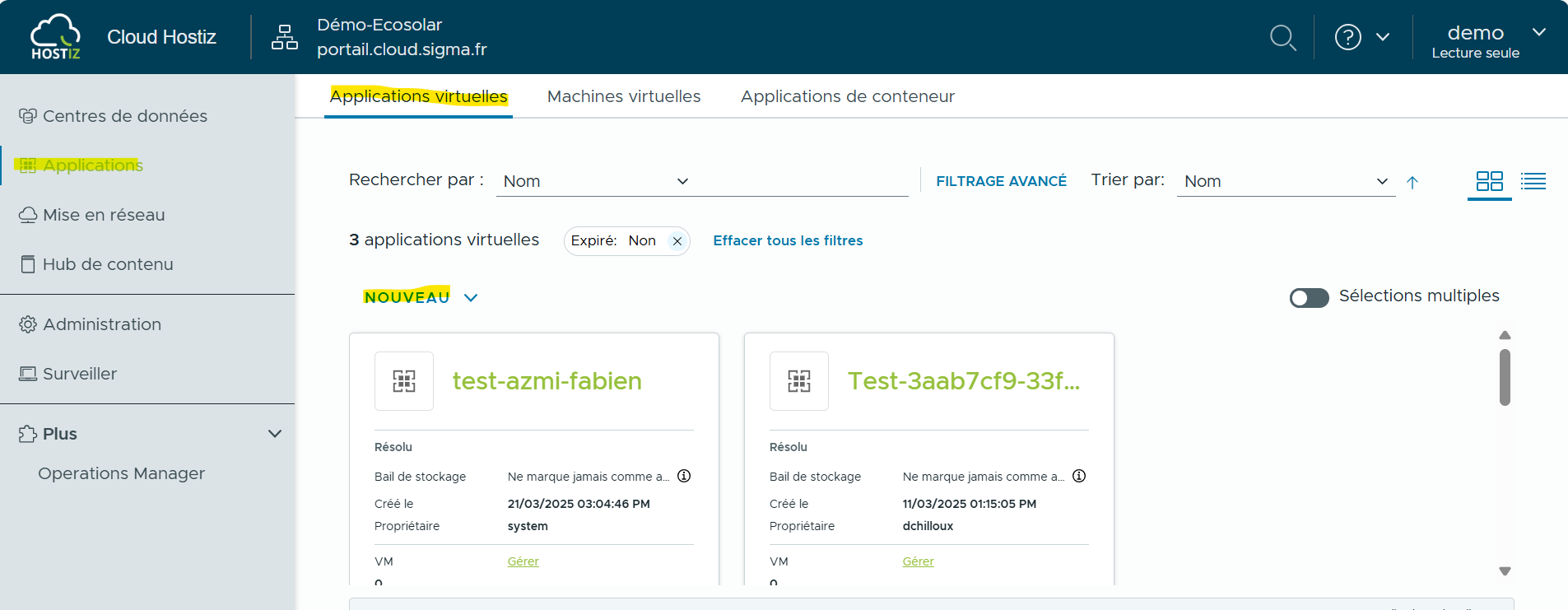Image resolution: width=1568 pixels, height=610 pixels.
Task: Click the organization icon beside Démo-Ecosolar
Action: click(285, 37)
